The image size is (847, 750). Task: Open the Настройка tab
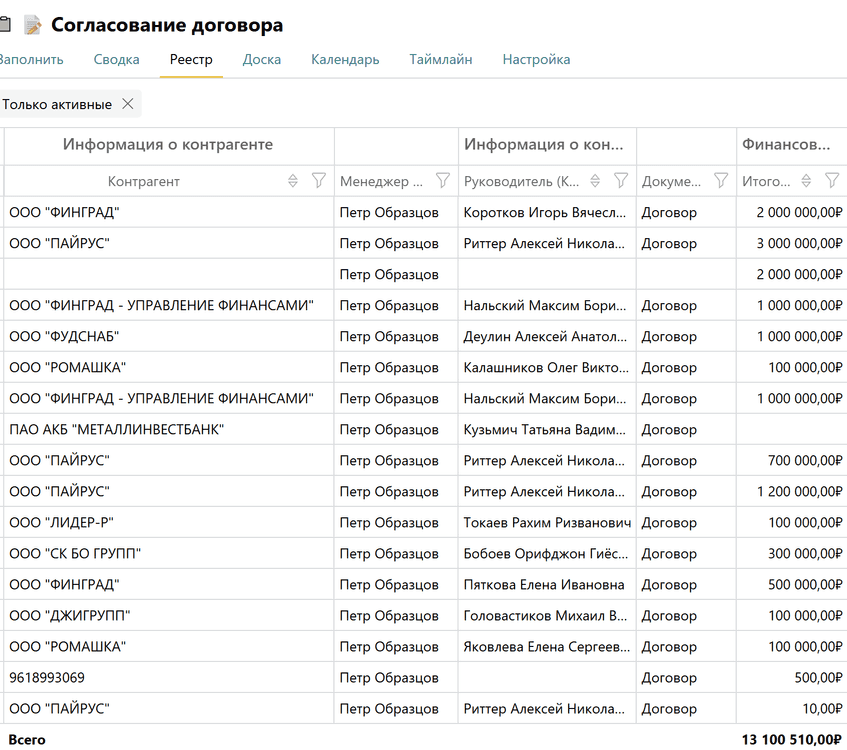[536, 59]
